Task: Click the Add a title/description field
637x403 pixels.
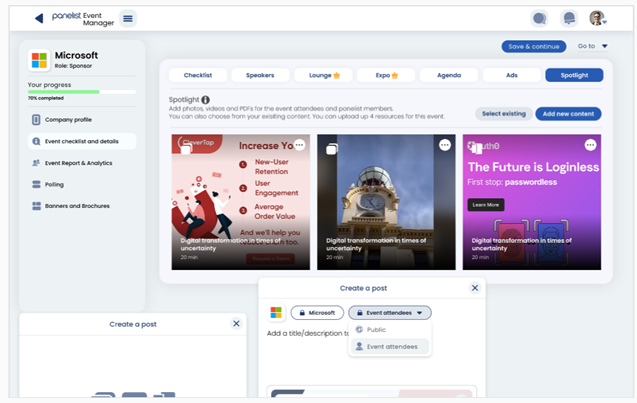Action: coord(308,333)
